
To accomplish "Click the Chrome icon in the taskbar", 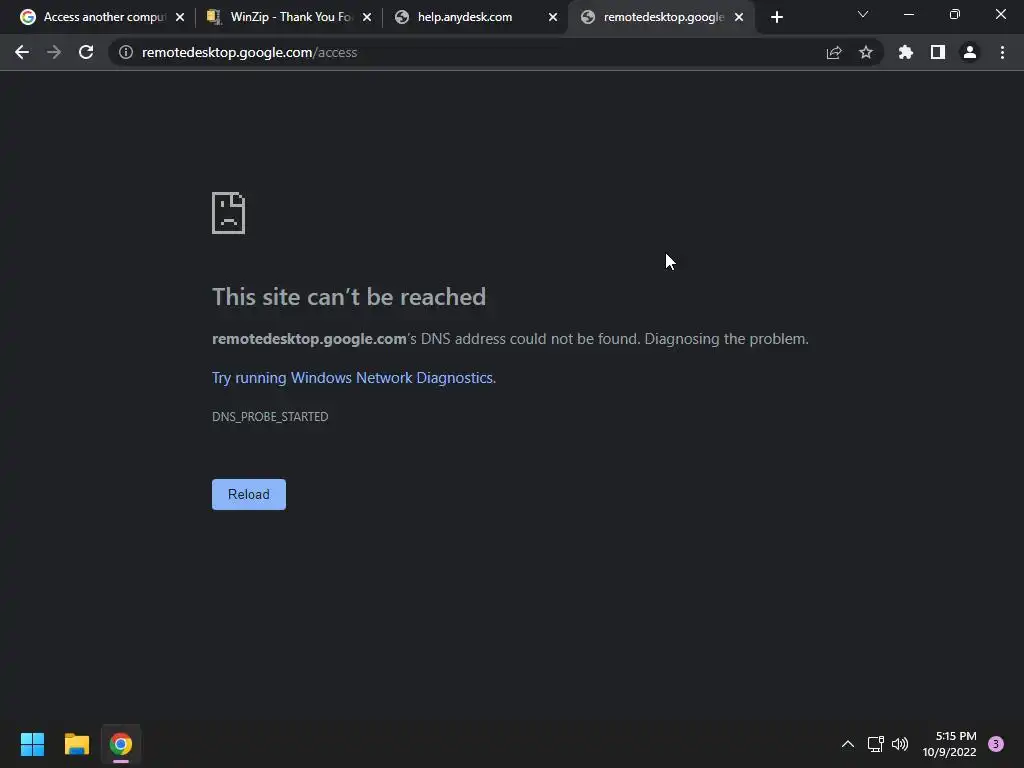I will [121, 744].
